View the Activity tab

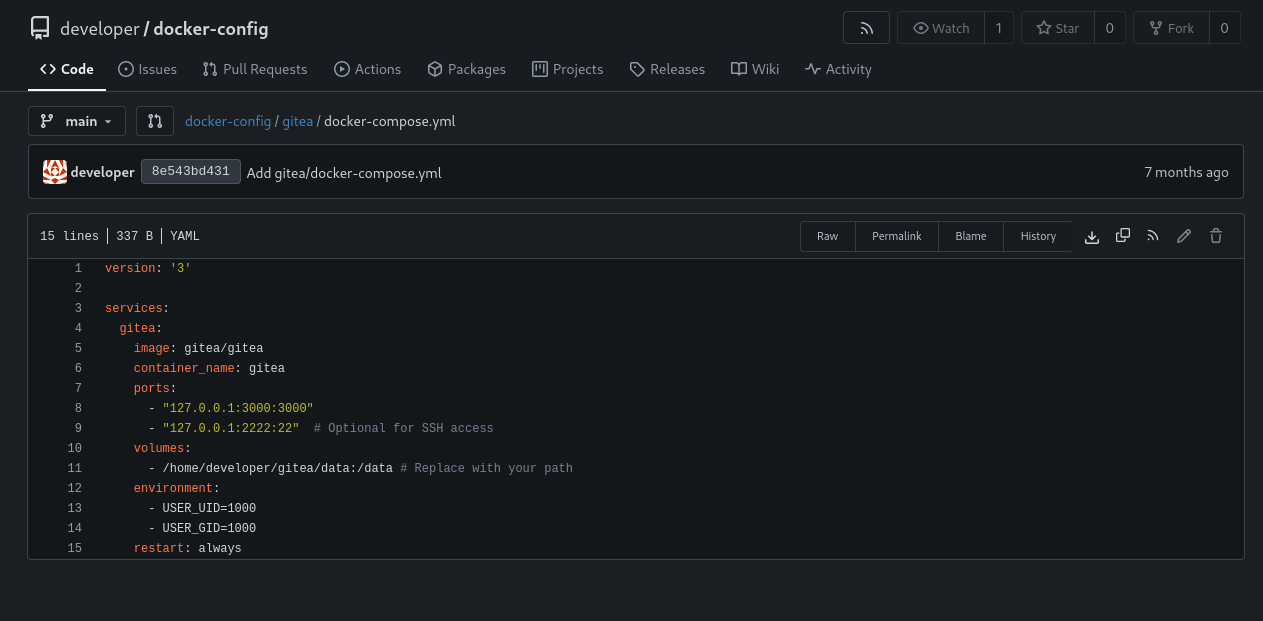(838, 69)
